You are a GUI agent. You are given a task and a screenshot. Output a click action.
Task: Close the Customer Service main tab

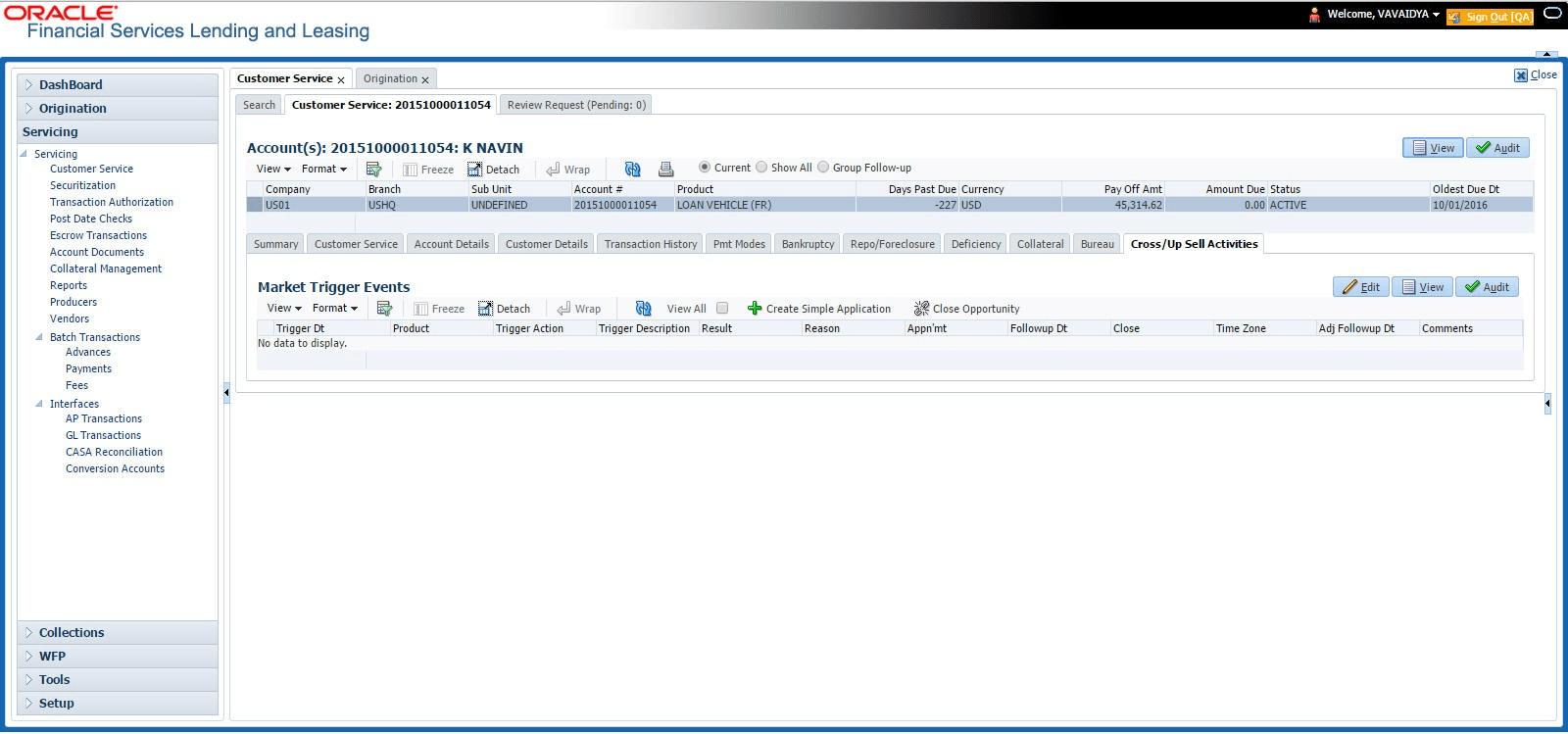click(341, 79)
